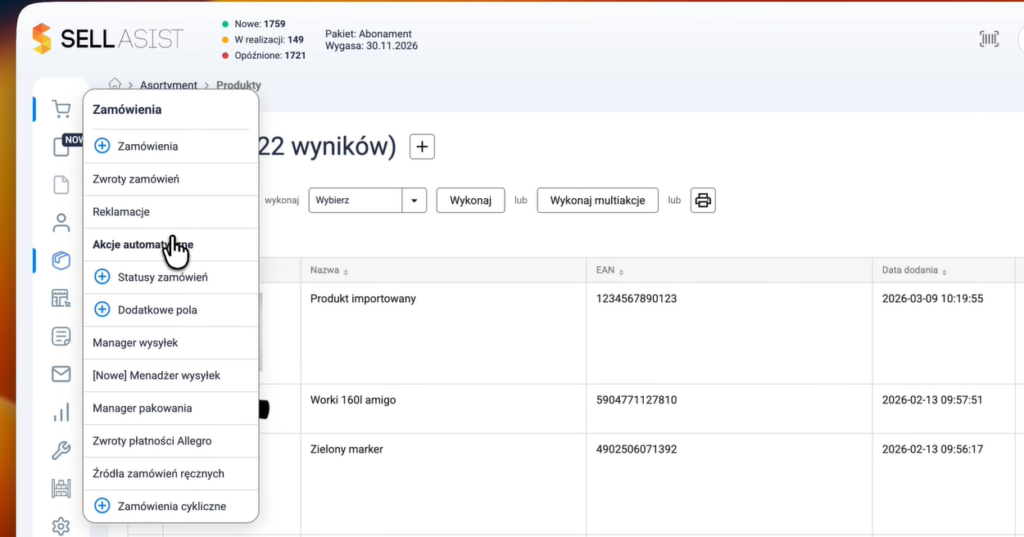The height and width of the screenshot is (537, 1024).
Task: Open the bar chart statistics sidebar icon
Action: click(61, 412)
